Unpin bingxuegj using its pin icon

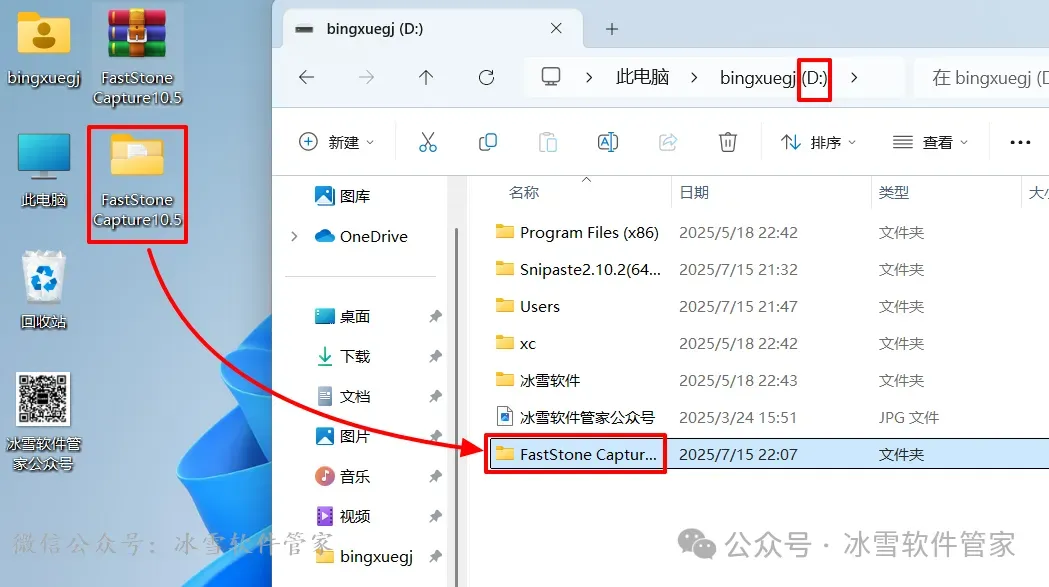pos(436,556)
